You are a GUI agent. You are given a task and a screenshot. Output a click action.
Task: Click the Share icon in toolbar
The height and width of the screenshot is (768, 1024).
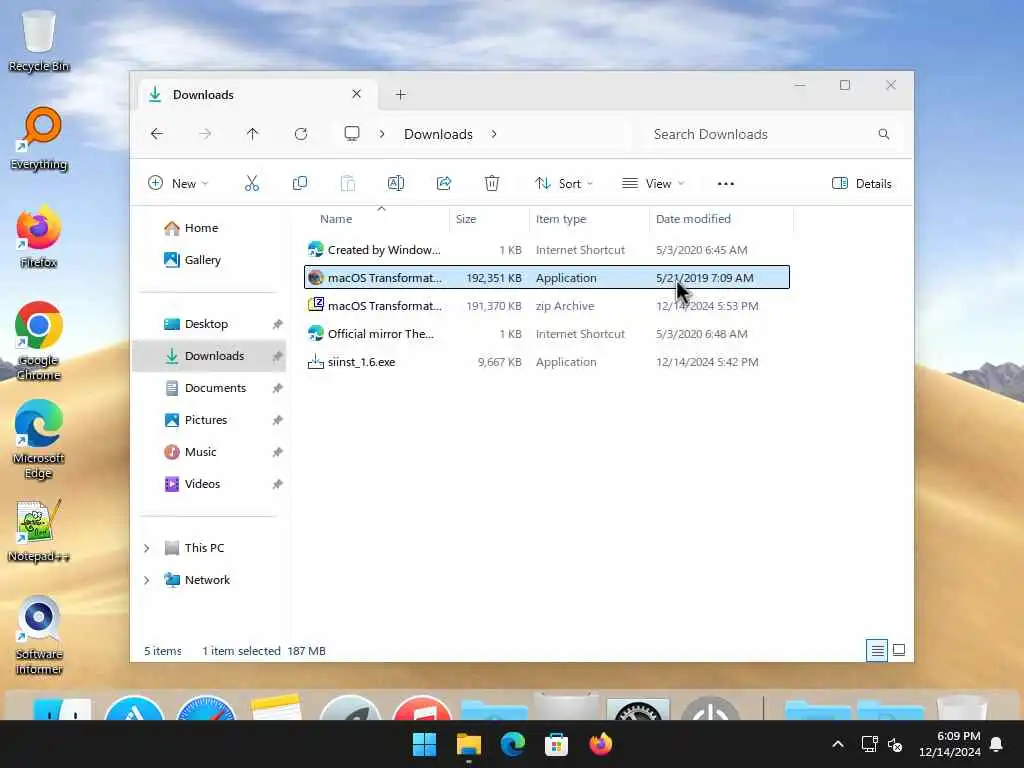pos(444,184)
